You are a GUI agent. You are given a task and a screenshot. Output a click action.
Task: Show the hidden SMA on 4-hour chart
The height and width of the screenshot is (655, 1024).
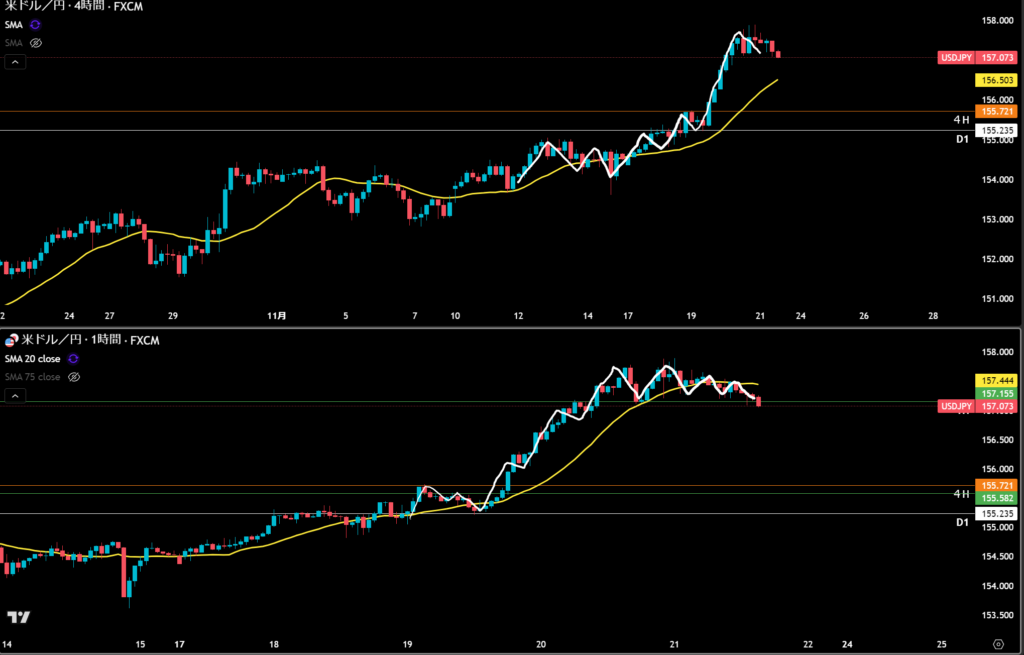click(x=36, y=43)
